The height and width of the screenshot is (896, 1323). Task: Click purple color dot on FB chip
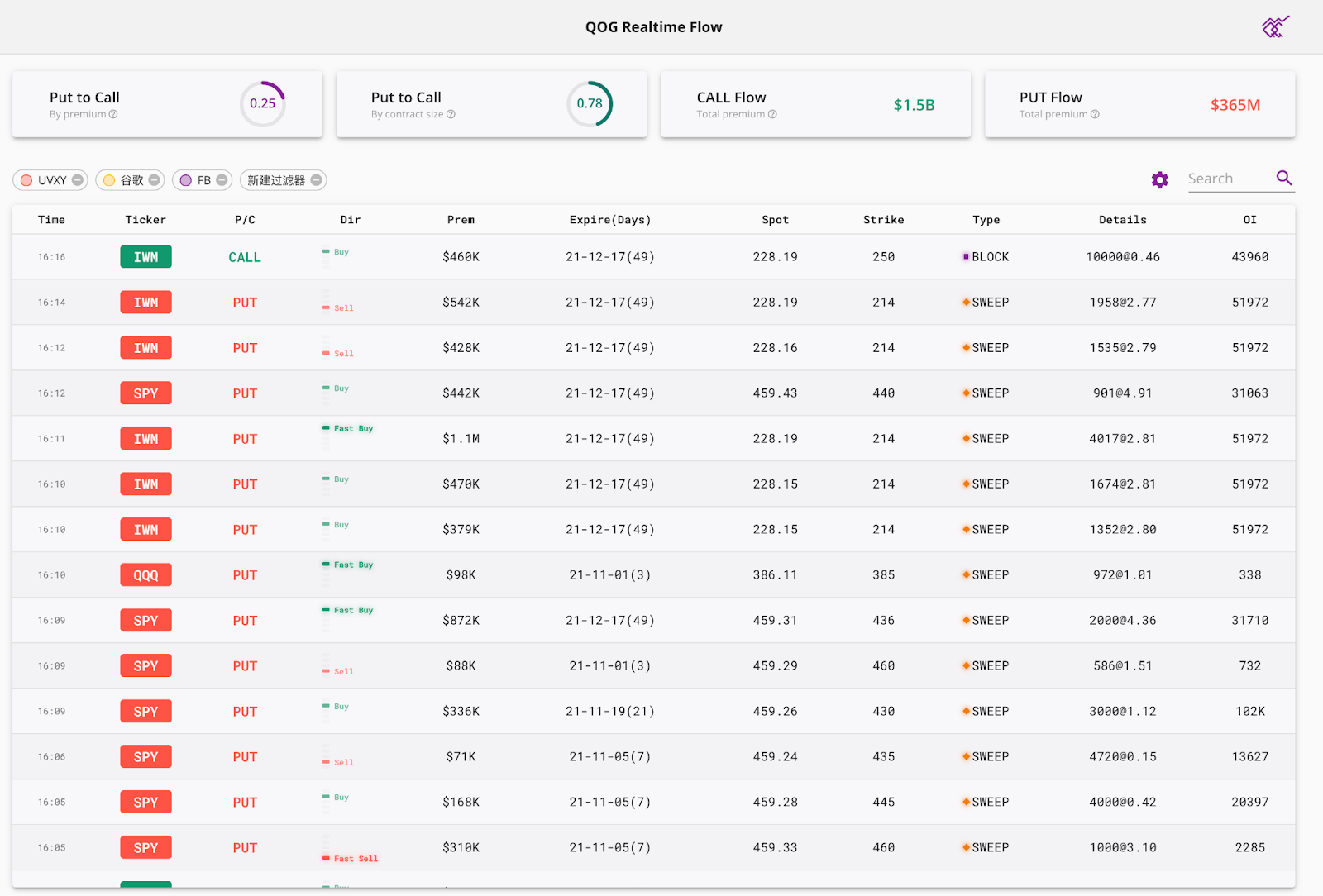[186, 180]
